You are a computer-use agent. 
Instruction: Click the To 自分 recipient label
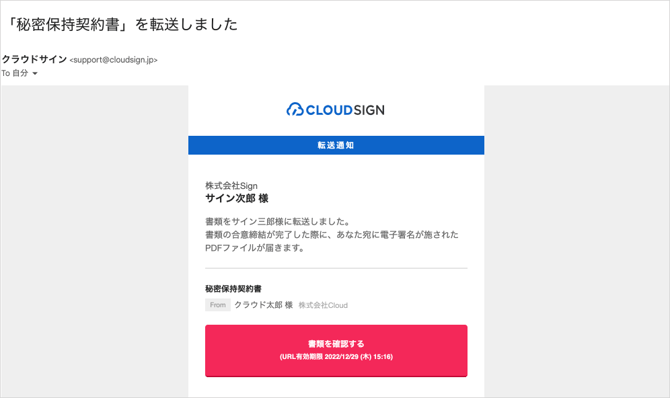coord(15,73)
